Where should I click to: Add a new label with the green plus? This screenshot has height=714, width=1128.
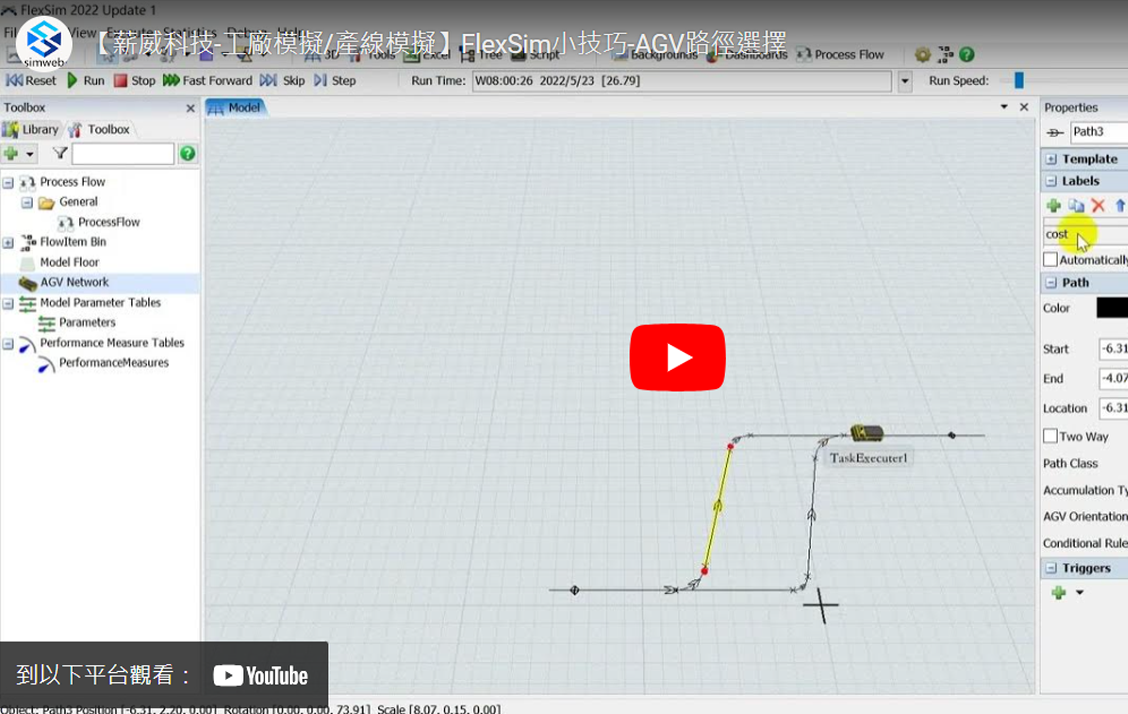[x=1053, y=205]
